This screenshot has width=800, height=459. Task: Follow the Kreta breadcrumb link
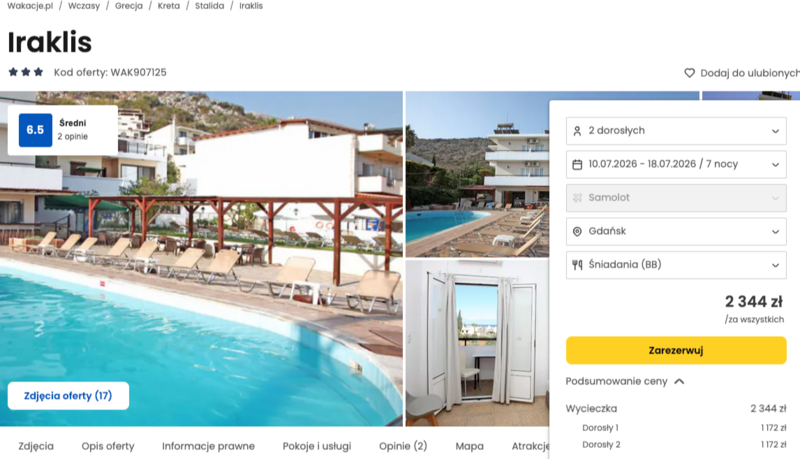coord(168,6)
